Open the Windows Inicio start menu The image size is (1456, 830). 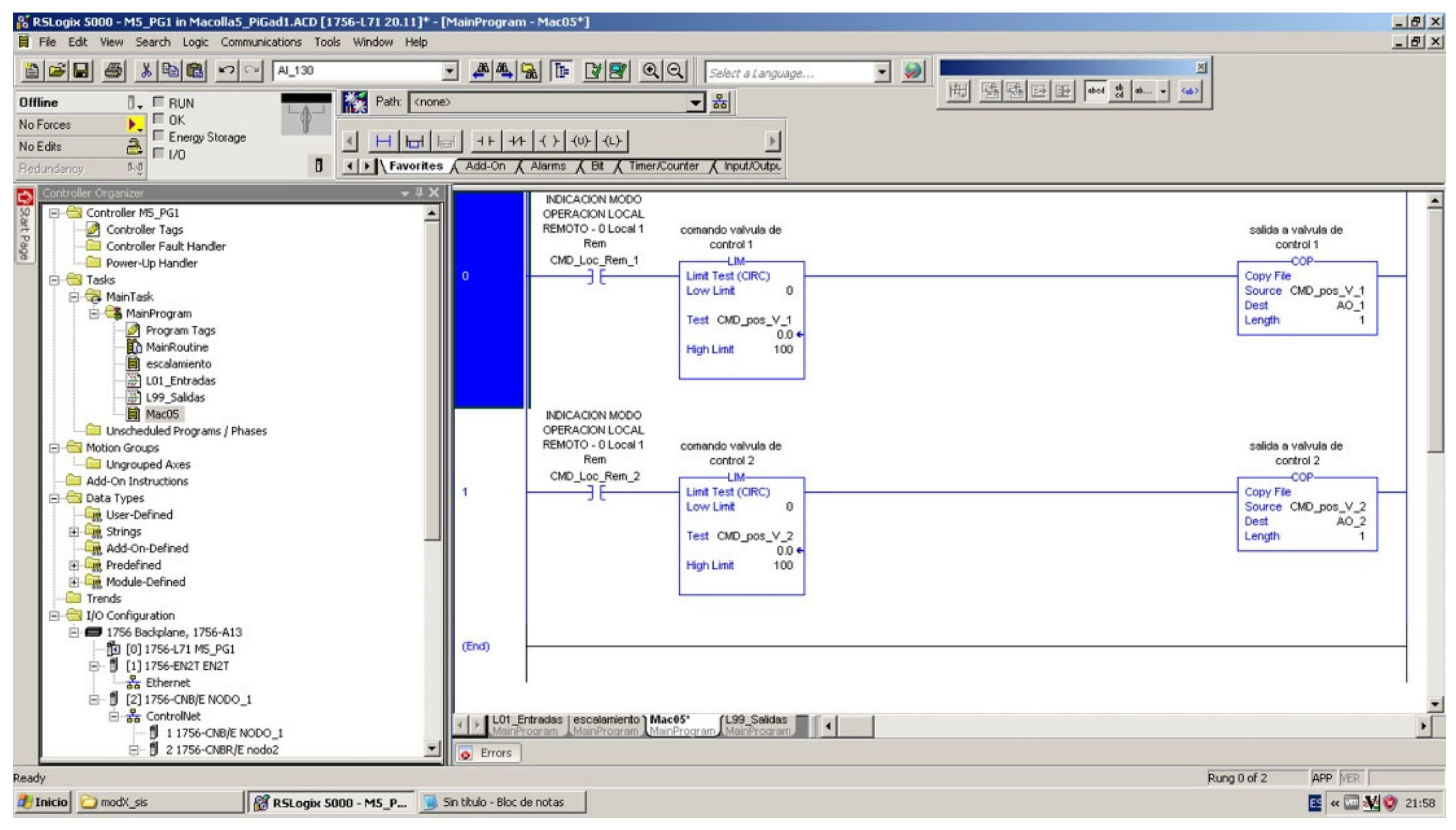(x=43, y=802)
